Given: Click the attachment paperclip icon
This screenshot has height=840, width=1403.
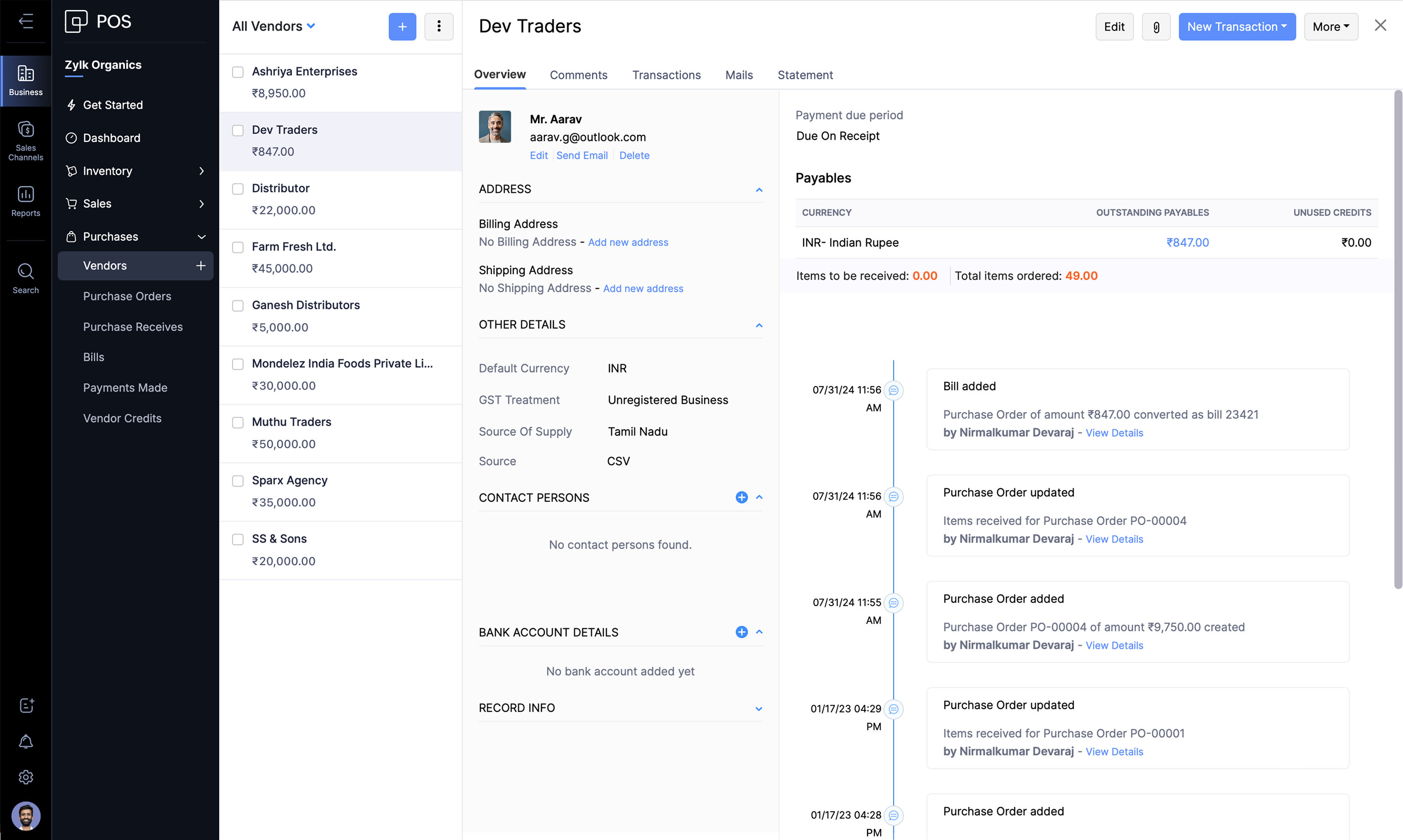Looking at the screenshot, I should (1155, 26).
